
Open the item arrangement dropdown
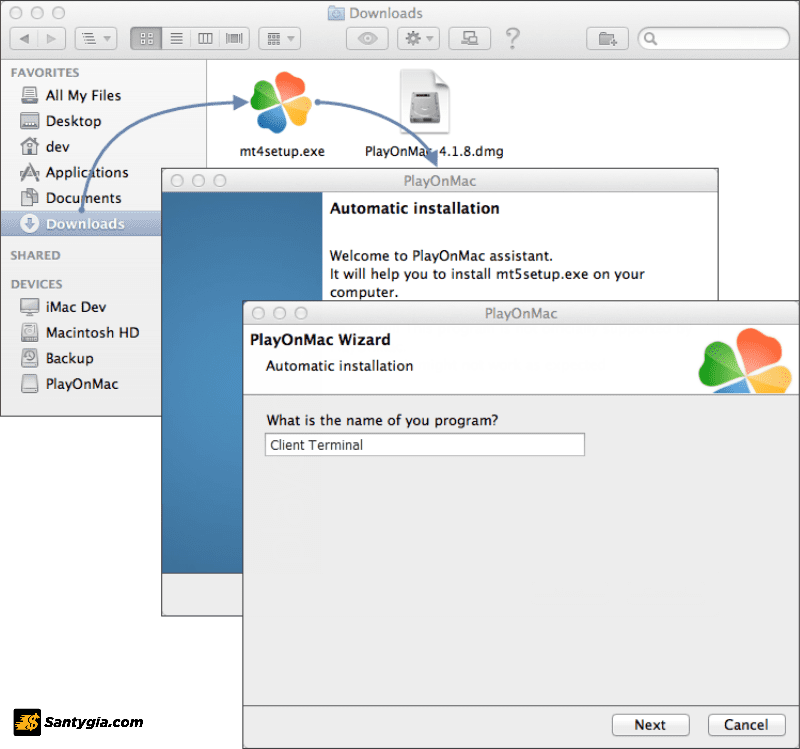tap(280, 39)
